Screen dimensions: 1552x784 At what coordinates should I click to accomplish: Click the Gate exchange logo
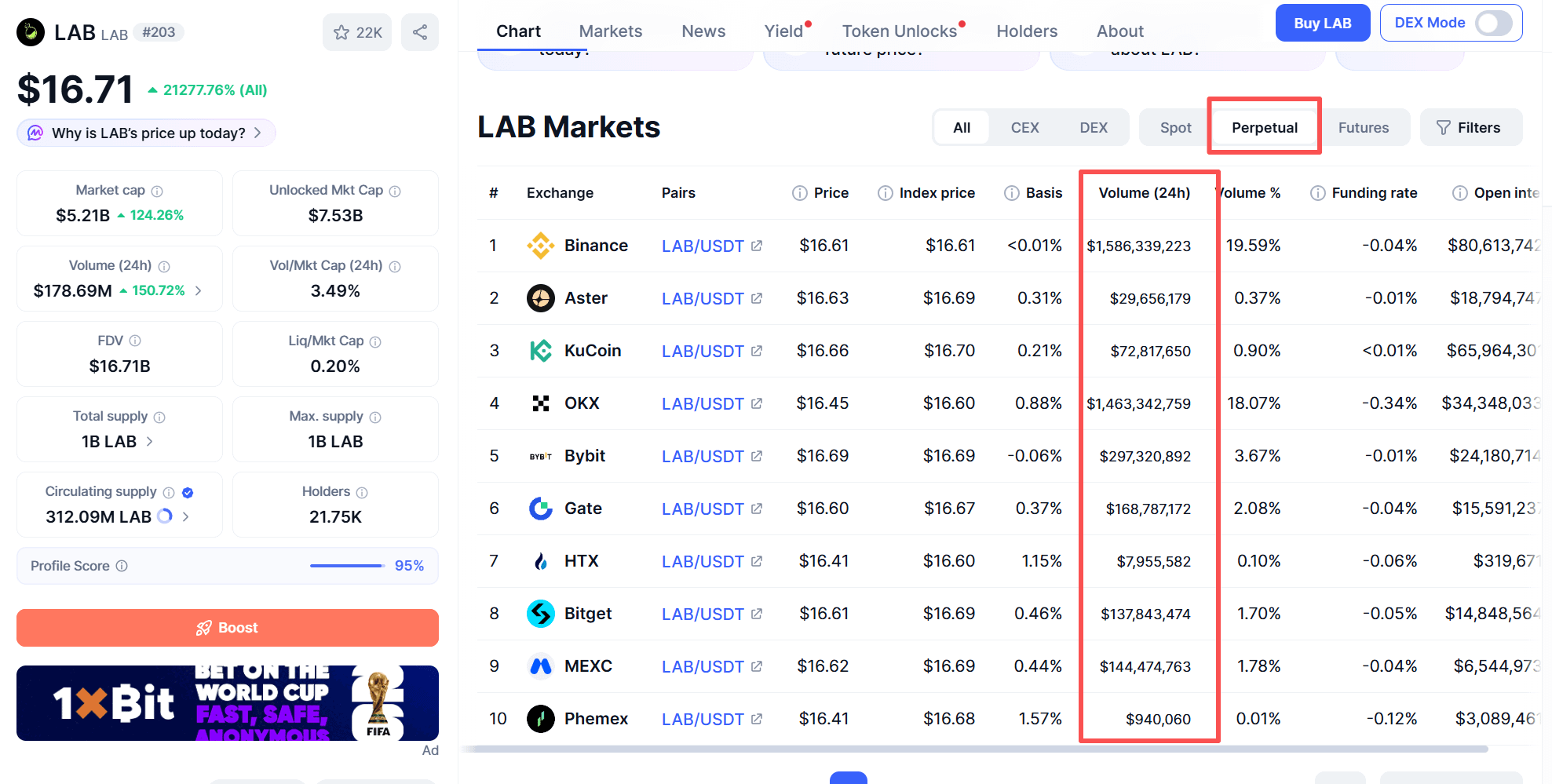[540, 509]
